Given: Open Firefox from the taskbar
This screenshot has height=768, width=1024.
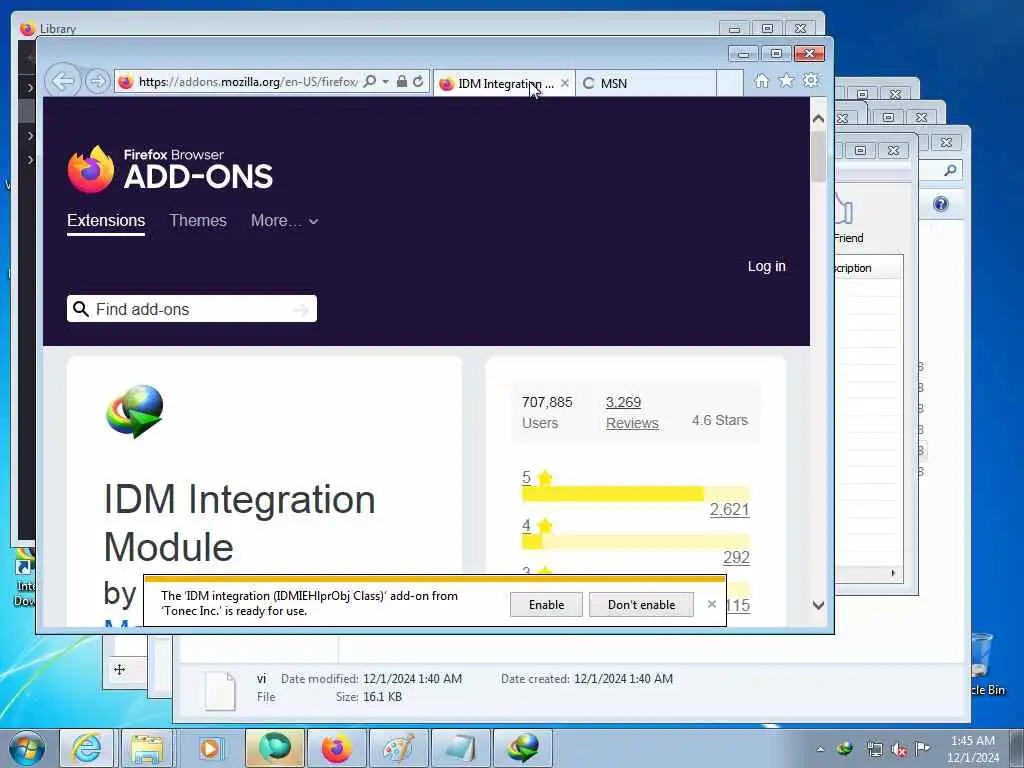Looking at the screenshot, I should point(336,748).
